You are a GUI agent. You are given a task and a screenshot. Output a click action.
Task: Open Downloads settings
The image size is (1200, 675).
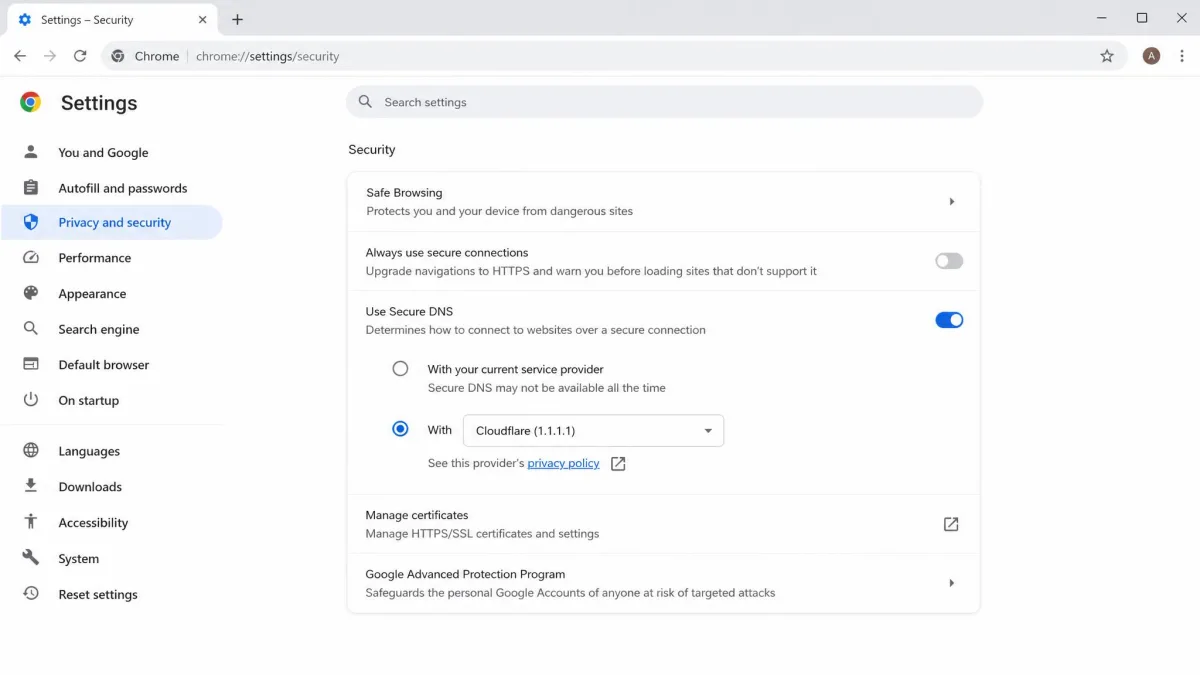90,487
